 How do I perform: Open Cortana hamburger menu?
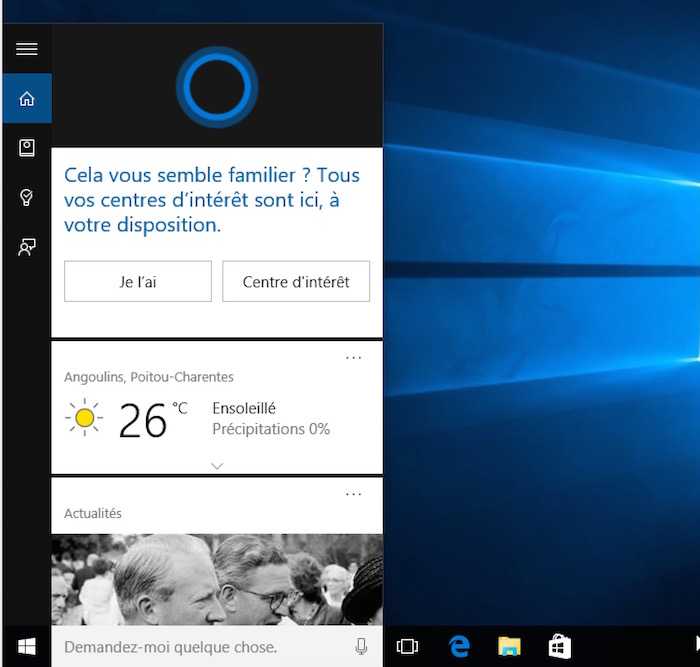[x=26, y=48]
